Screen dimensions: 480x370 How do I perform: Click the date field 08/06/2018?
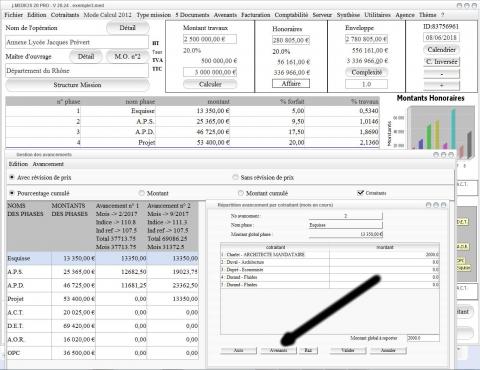point(441,37)
